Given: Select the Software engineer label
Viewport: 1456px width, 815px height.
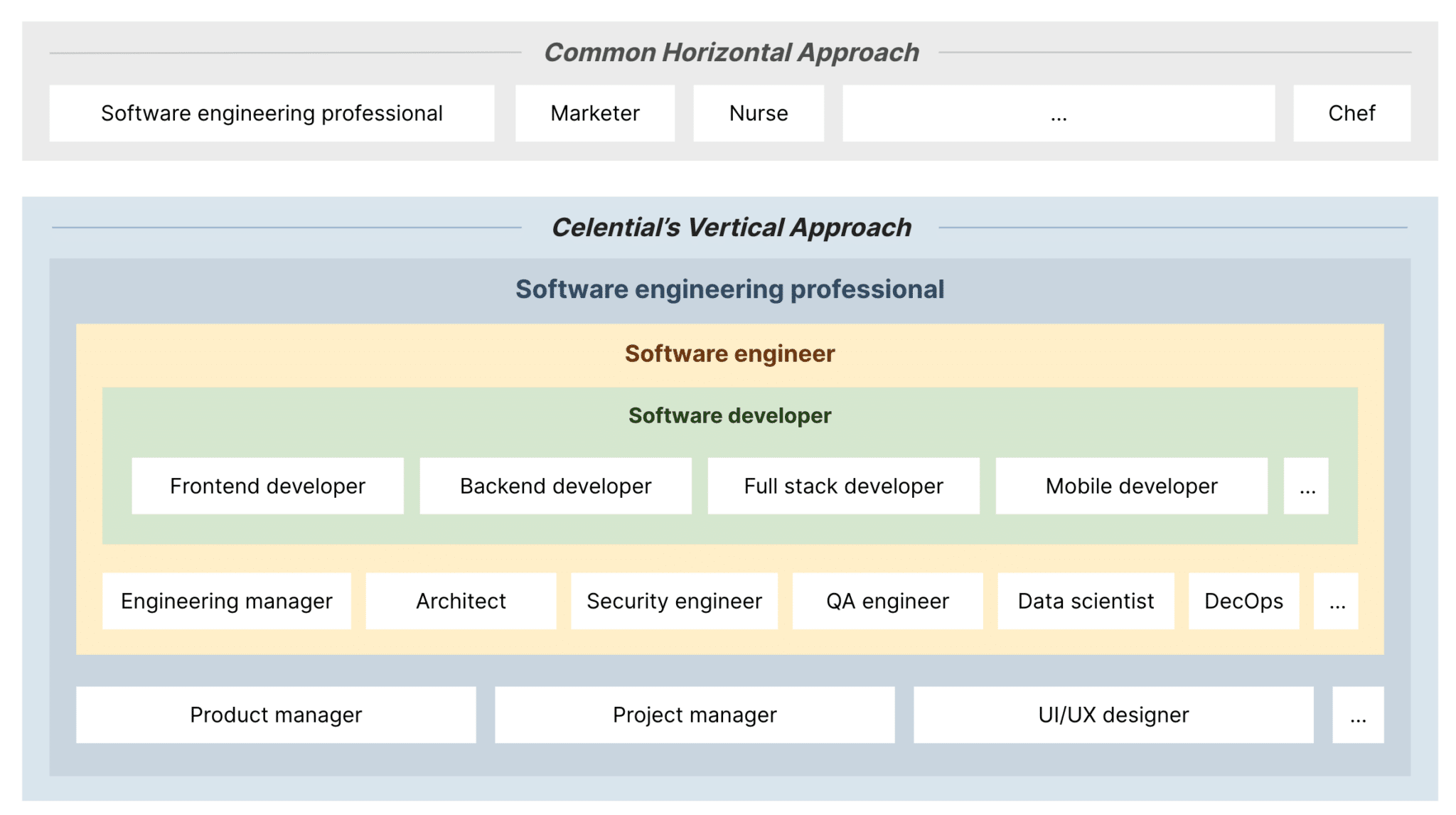Looking at the screenshot, I should pyautogui.click(x=730, y=353).
